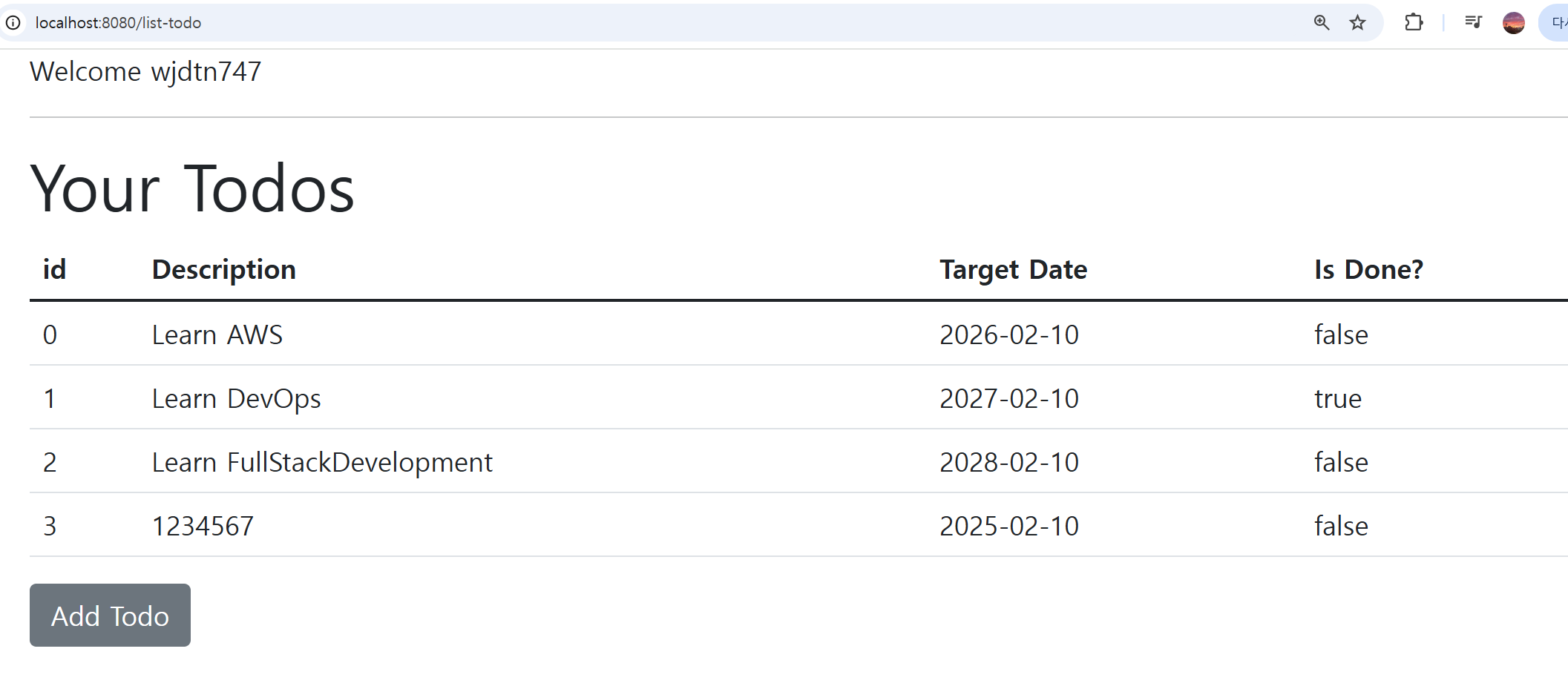Open the Extensions puzzle menu
Viewport: 1568px width, 686px height.
(x=1414, y=23)
